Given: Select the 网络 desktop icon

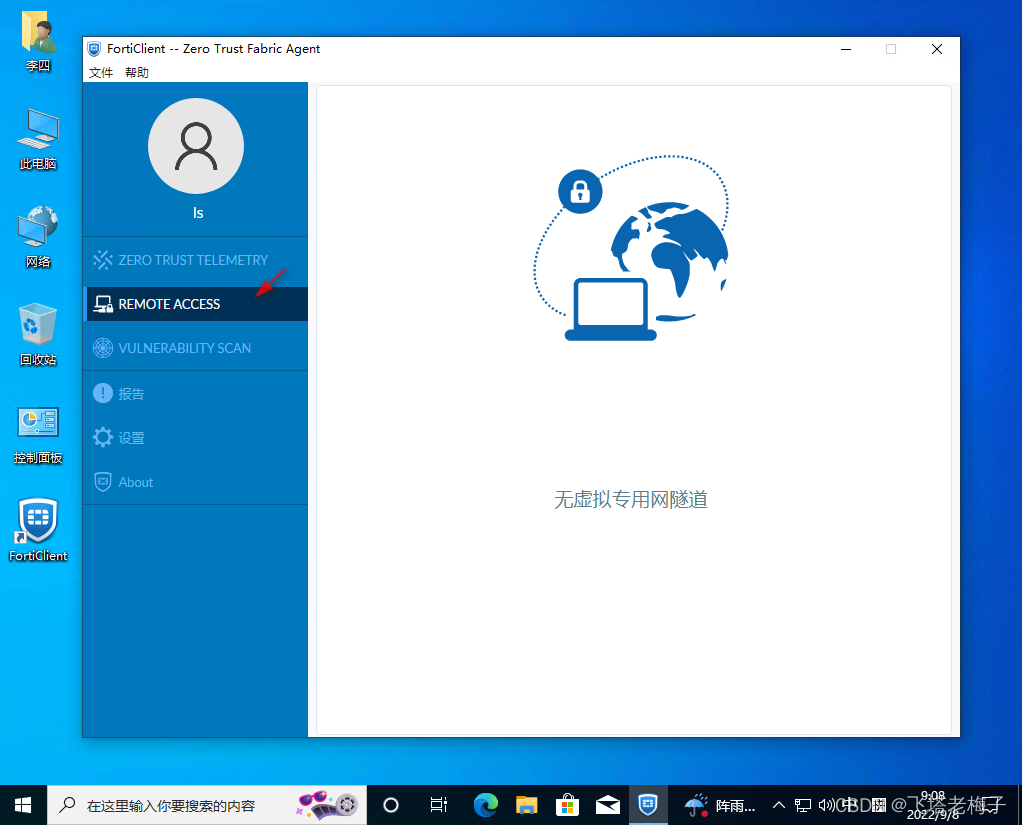Looking at the screenshot, I should pos(38,237).
